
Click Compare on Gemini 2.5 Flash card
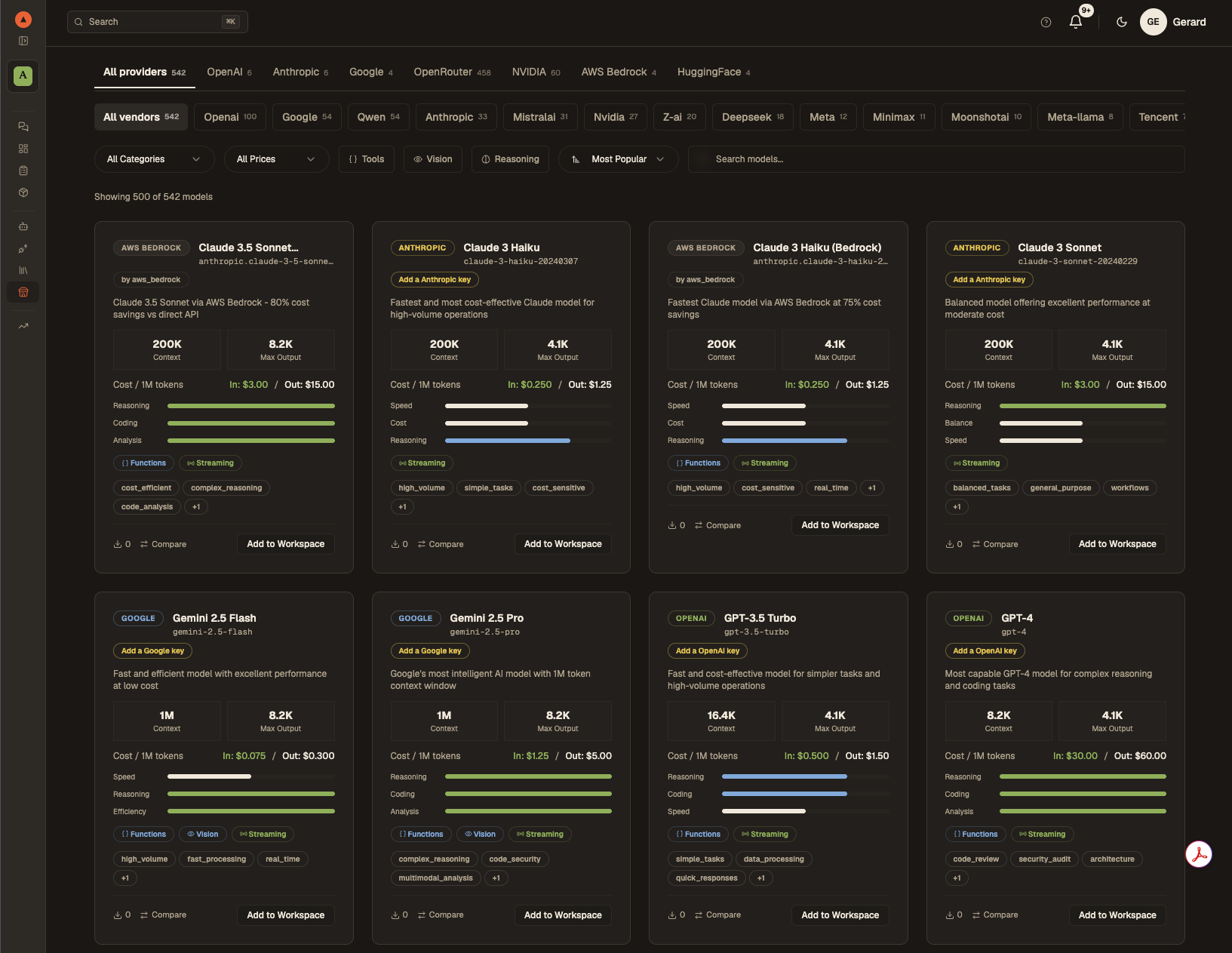click(163, 915)
